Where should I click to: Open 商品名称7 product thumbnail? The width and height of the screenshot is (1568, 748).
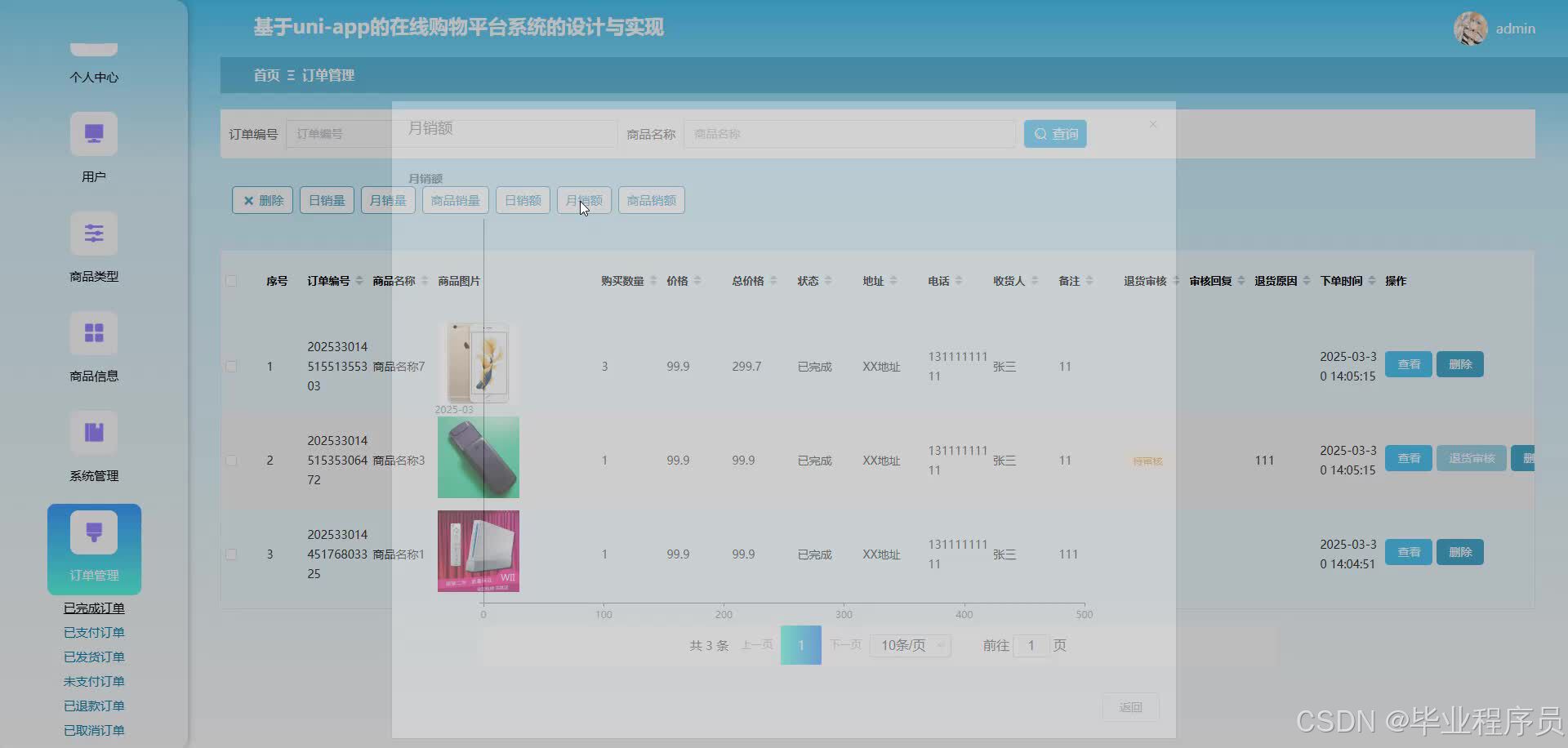tap(479, 363)
